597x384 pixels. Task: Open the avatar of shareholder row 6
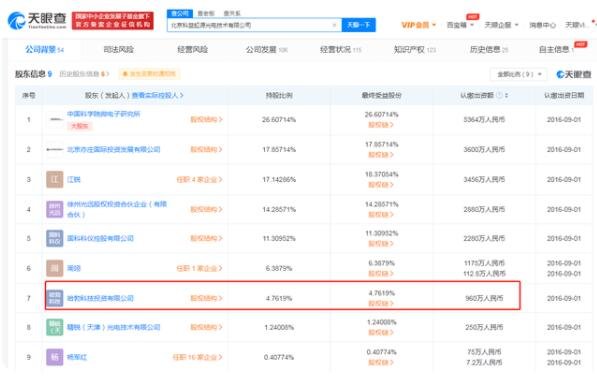(x=55, y=268)
